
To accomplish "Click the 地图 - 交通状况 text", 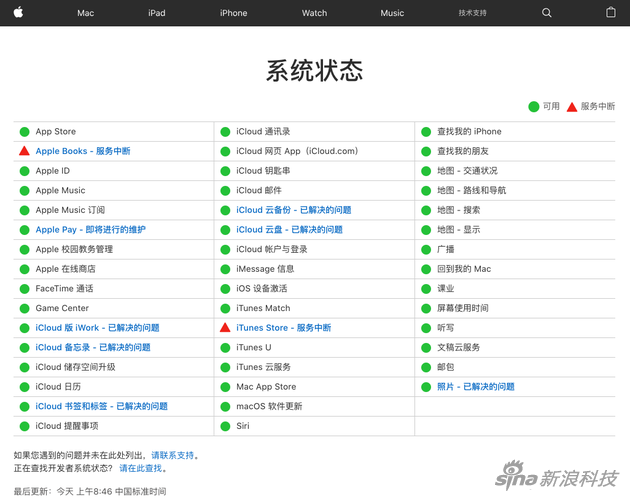I will click(467, 171).
